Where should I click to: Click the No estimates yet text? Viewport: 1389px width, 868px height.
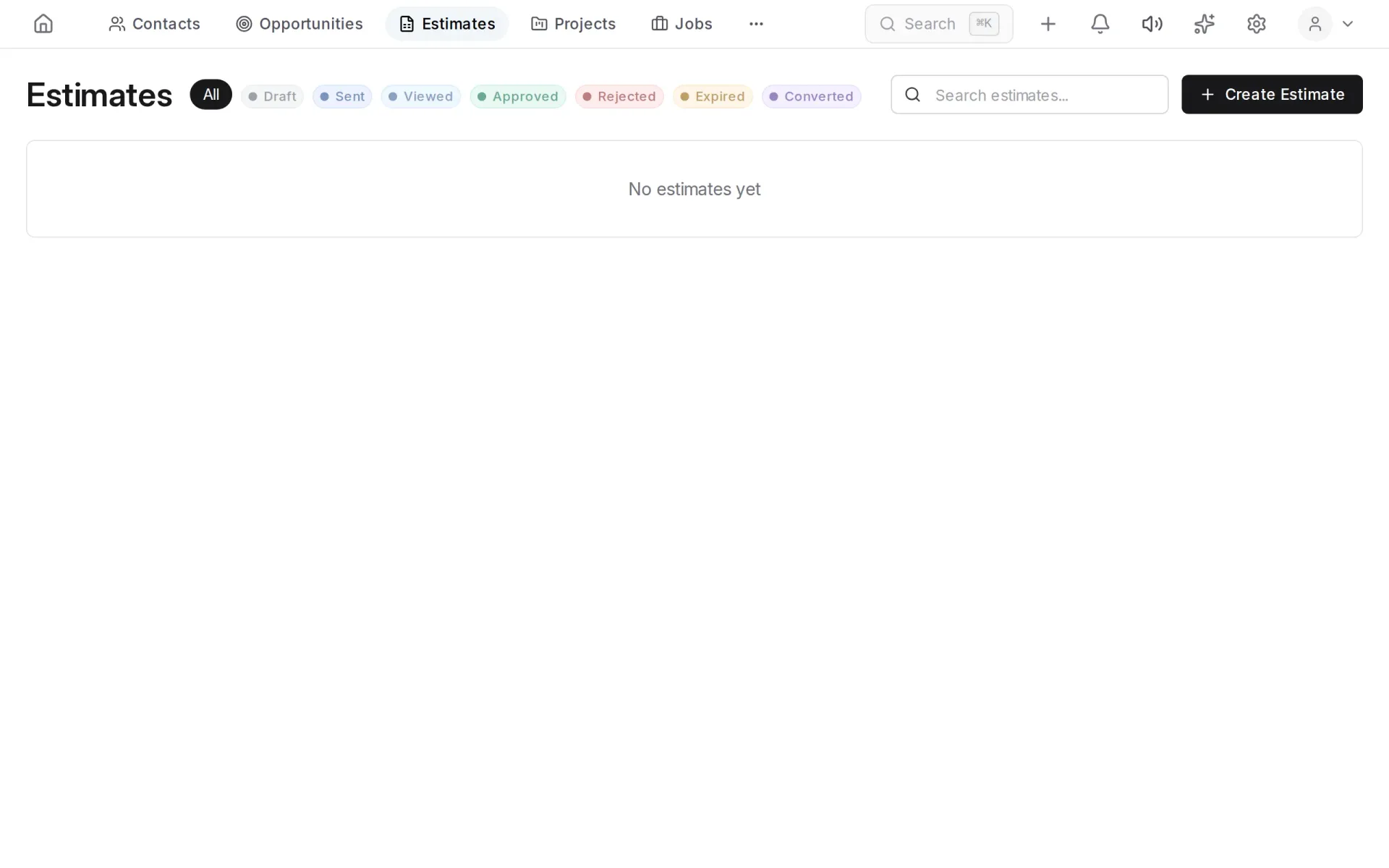pyautogui.click(x=694, y=190)
